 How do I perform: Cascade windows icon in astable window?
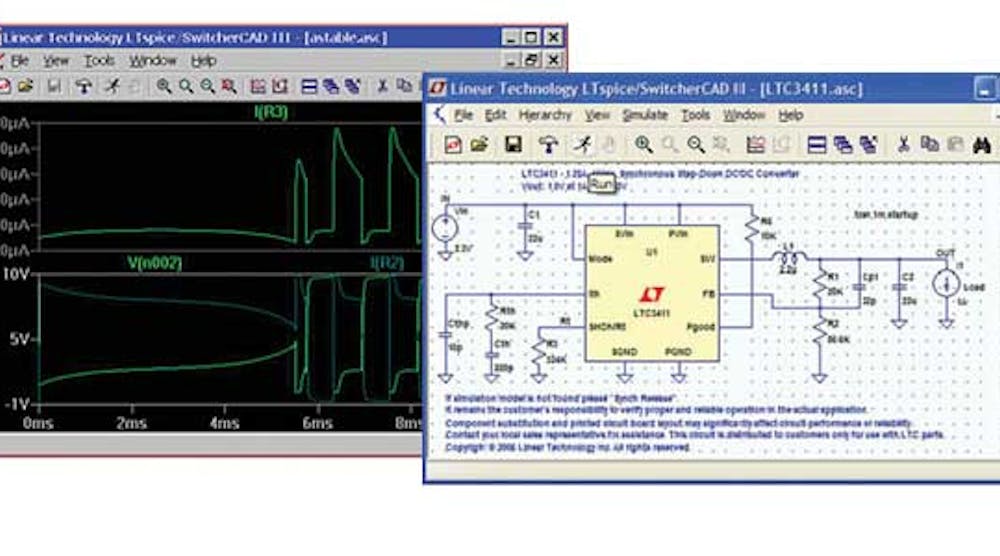pos(330,86)
